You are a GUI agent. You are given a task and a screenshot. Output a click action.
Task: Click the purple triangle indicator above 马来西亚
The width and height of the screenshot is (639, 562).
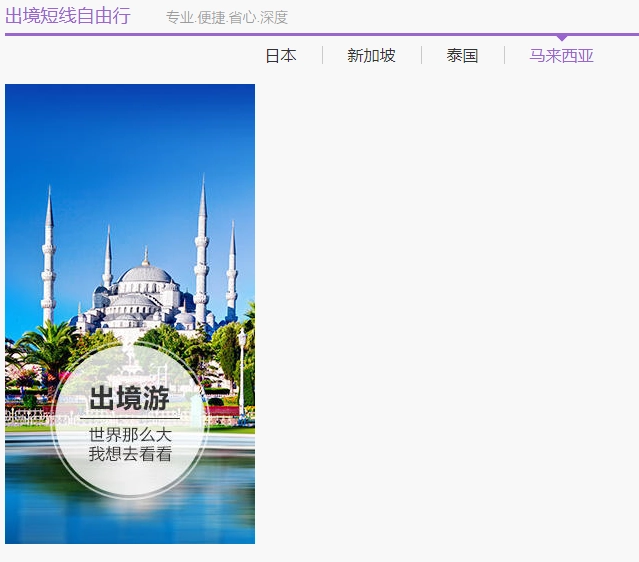coord(561,38)
